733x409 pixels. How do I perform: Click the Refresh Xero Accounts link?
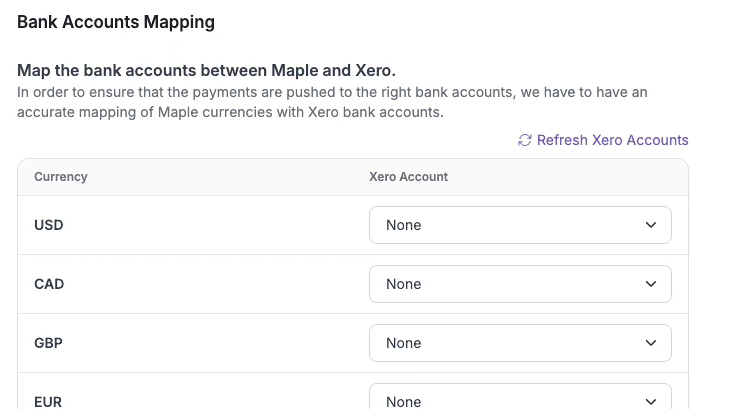[x=612, y=140]
